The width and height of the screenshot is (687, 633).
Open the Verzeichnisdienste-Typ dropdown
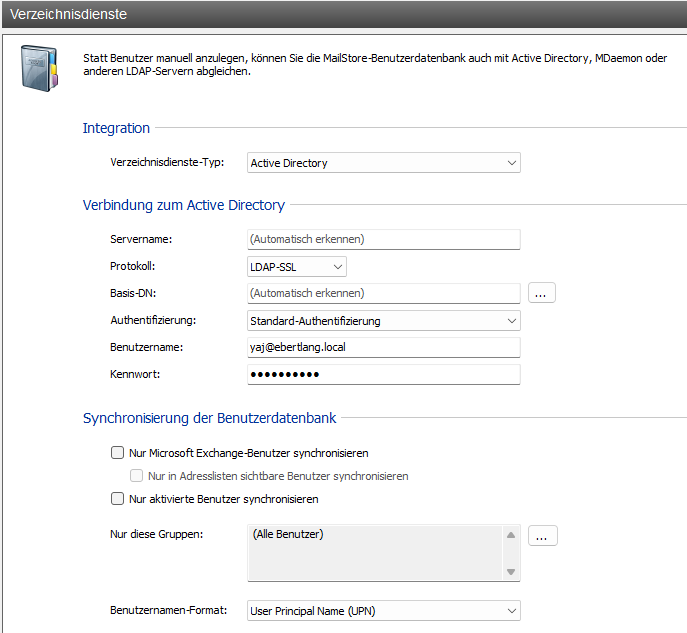click(x=383, y=163)
